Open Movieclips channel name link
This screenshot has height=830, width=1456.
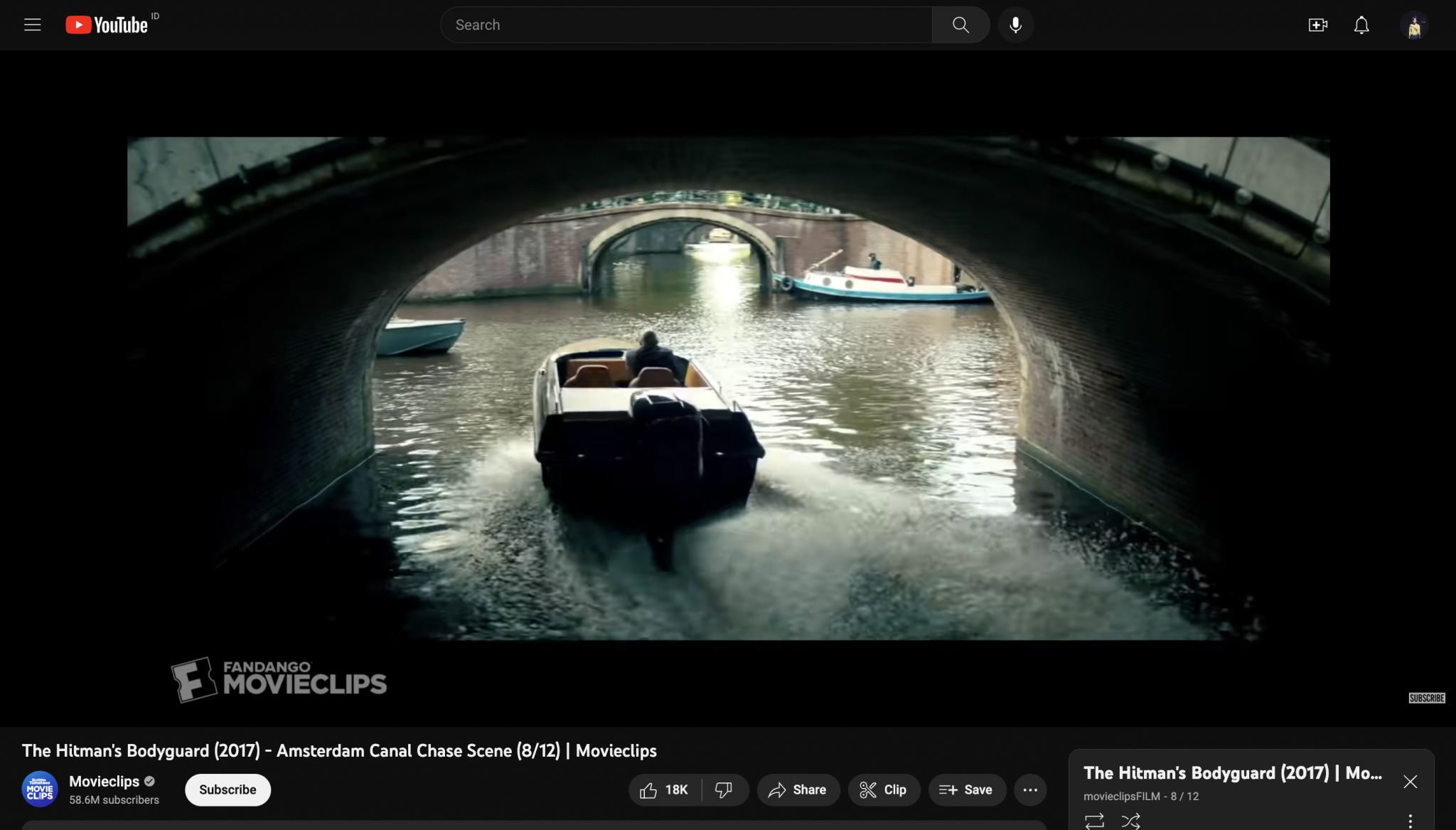click(x=105, y=781)
